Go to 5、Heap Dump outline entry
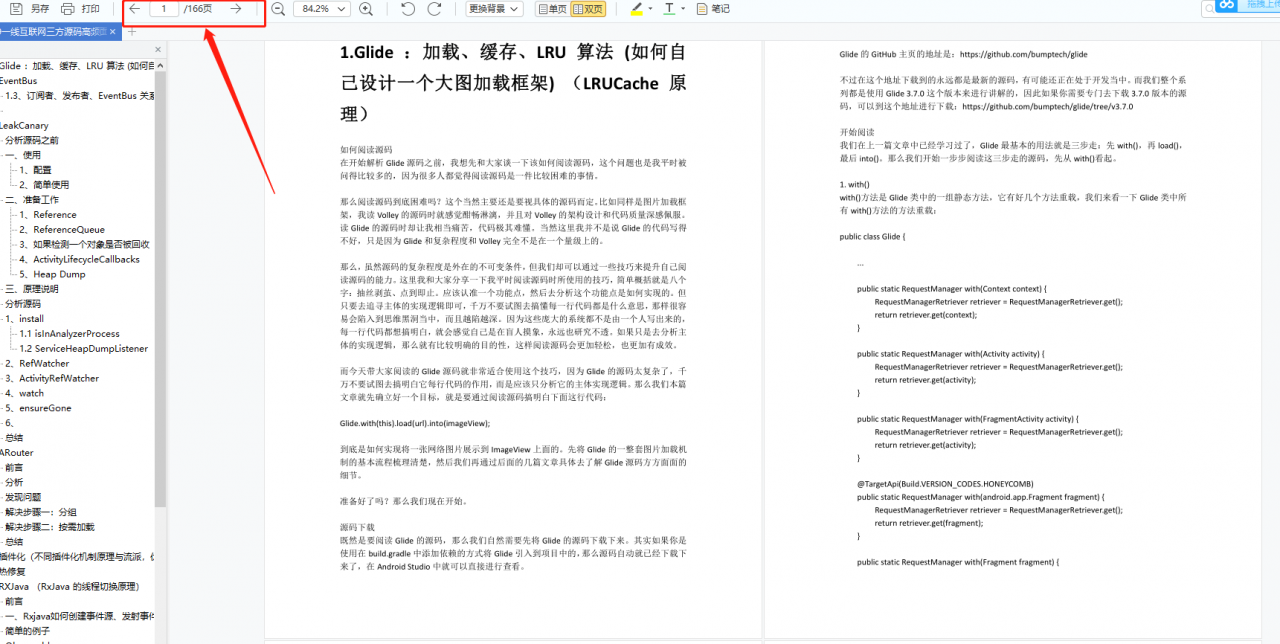The image size is (1280, 644). [x=52, y=274]
